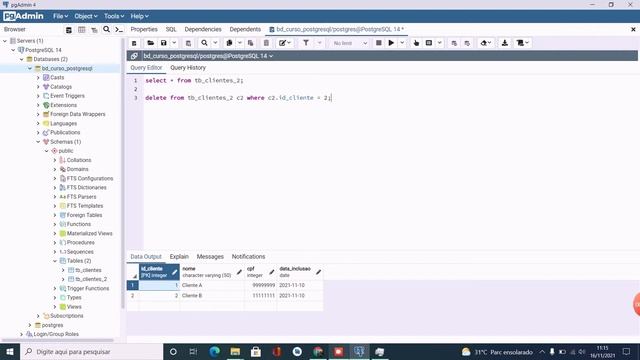Select result row number 2

[x=133, y=296]
